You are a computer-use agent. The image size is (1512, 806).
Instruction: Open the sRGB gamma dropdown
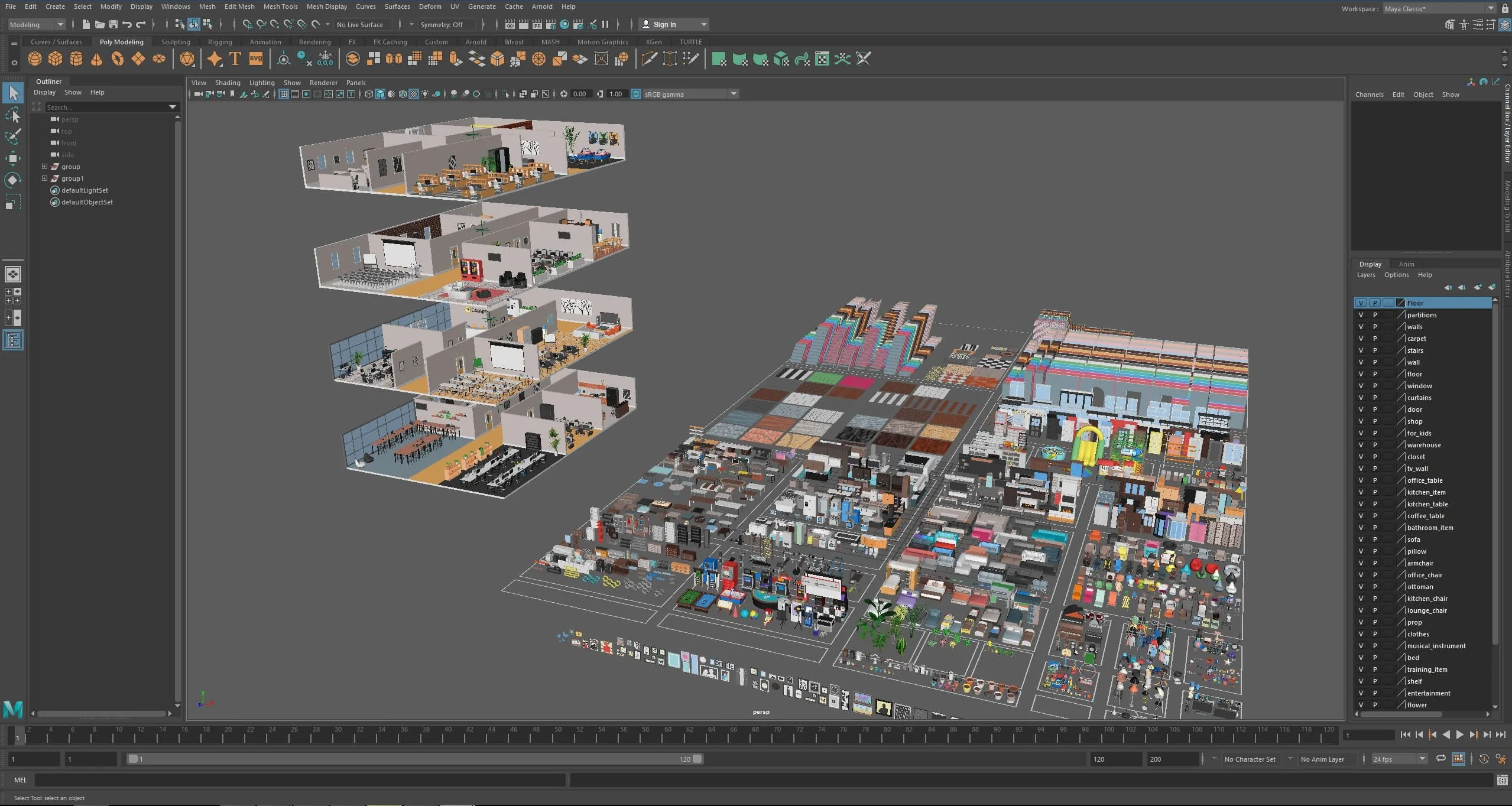tap(690, 94)
